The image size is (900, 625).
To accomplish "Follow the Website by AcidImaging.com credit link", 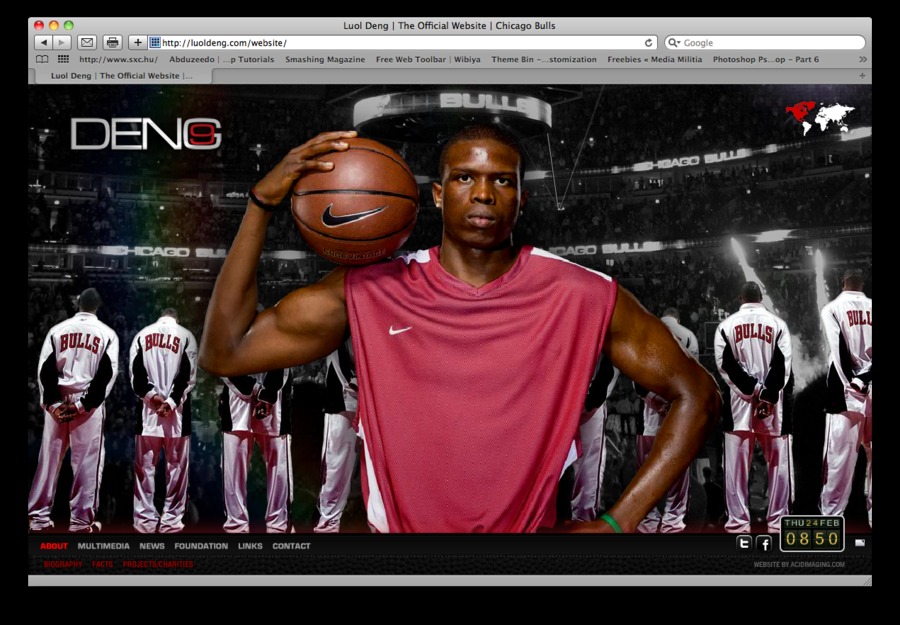I will point(799,564).
